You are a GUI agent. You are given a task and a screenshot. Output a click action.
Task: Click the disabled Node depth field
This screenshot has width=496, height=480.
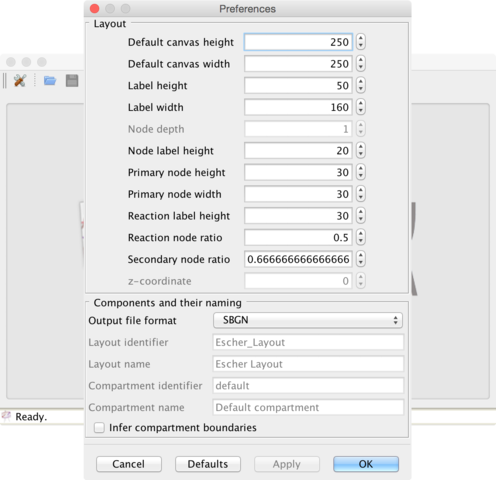(x=298, y=129)
